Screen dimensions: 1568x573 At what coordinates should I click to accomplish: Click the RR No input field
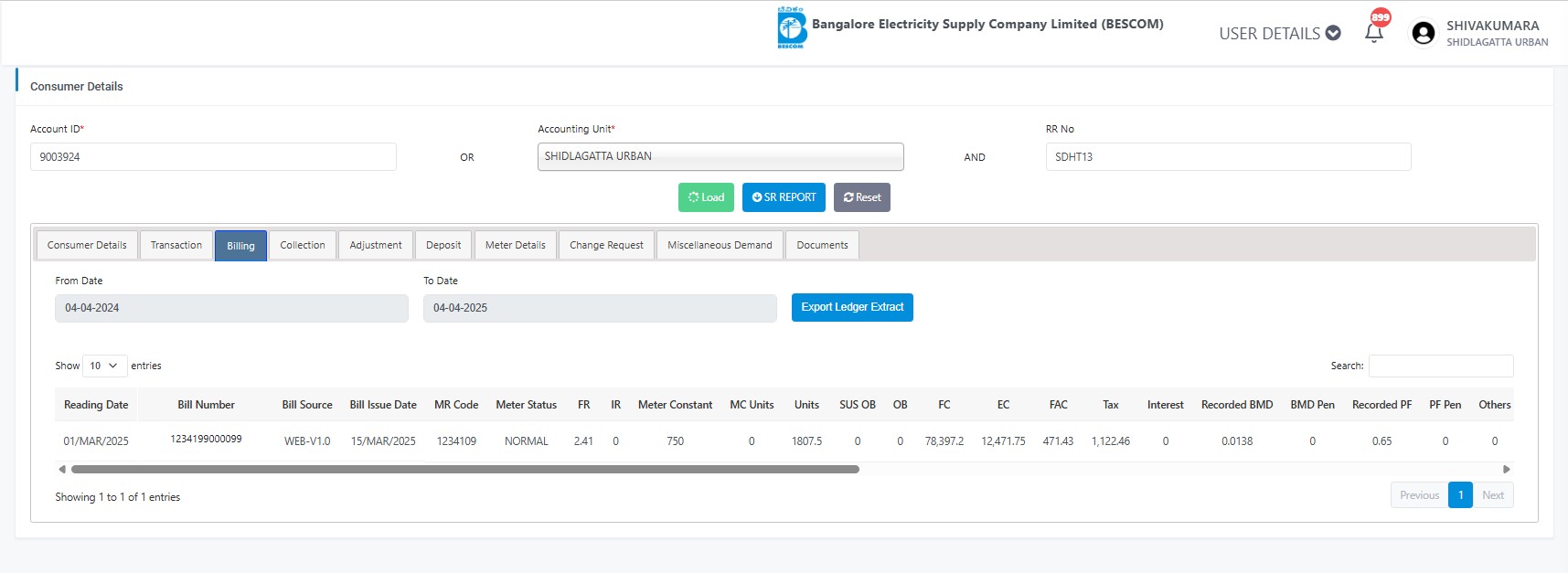pyautogui.click(x=1228, y=156)
